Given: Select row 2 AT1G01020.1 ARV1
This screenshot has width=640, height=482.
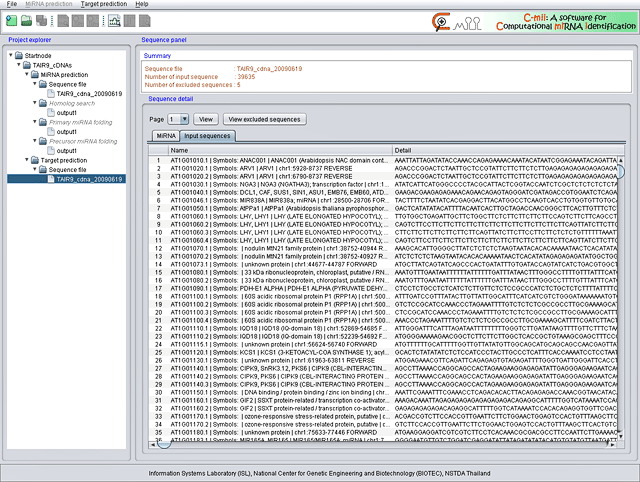Looking at the screenshot, I should coord(383,169).
